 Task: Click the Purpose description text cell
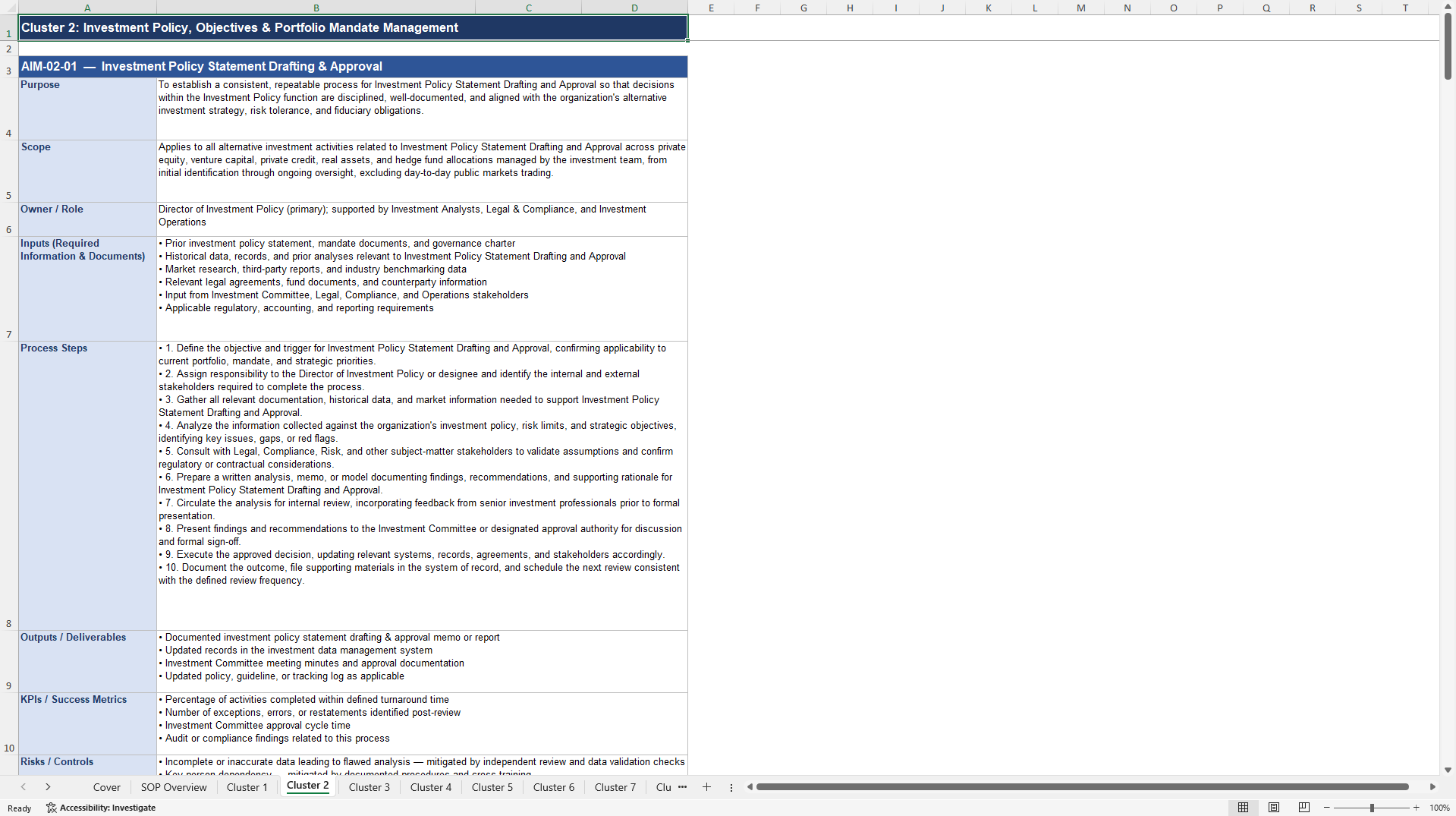pos(422,109)
